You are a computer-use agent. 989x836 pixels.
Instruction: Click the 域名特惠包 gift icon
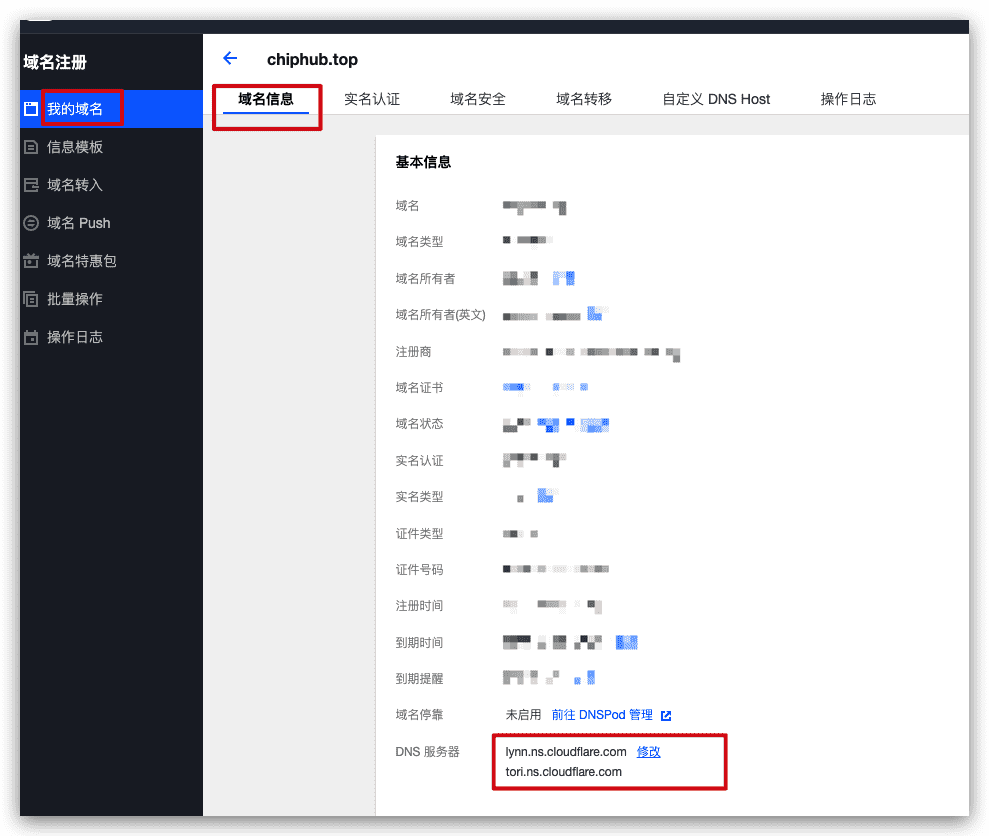pos(31,261)
